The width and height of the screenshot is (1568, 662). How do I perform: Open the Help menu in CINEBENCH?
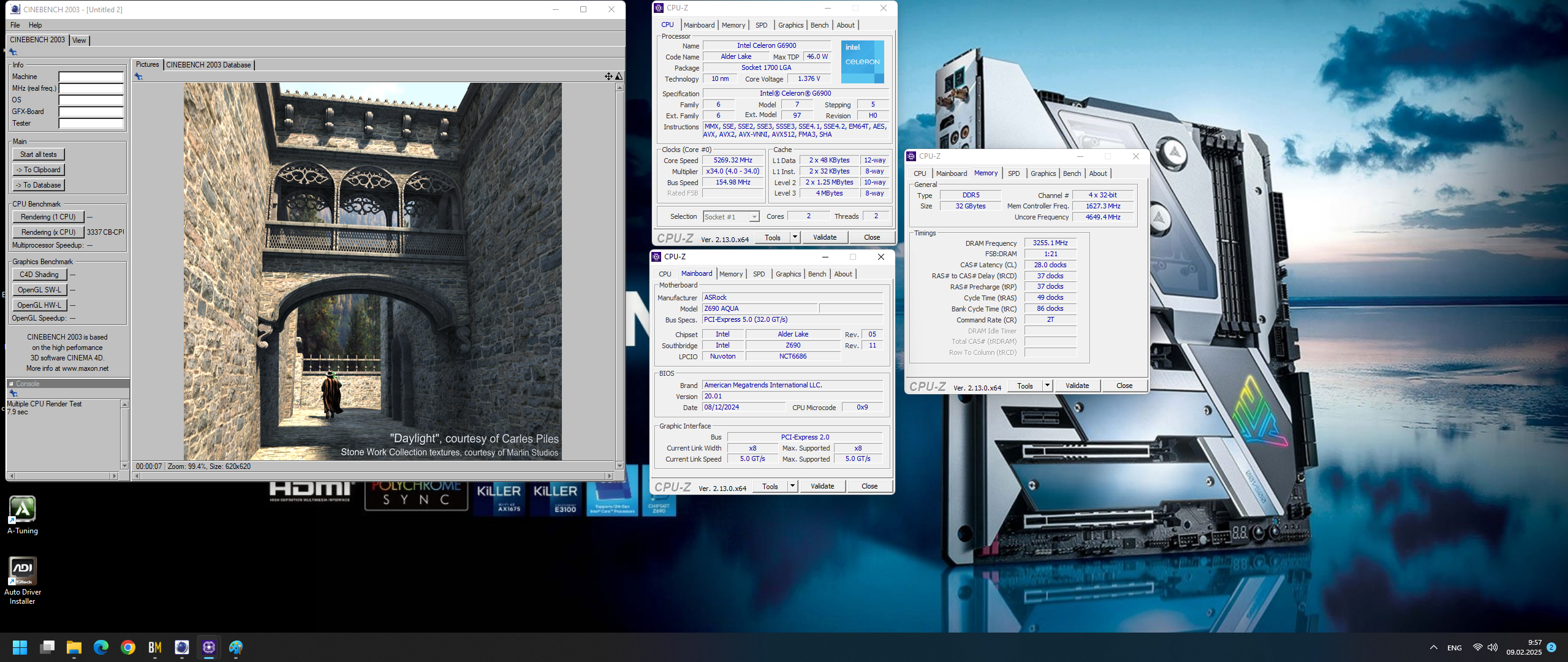[36, 25]
